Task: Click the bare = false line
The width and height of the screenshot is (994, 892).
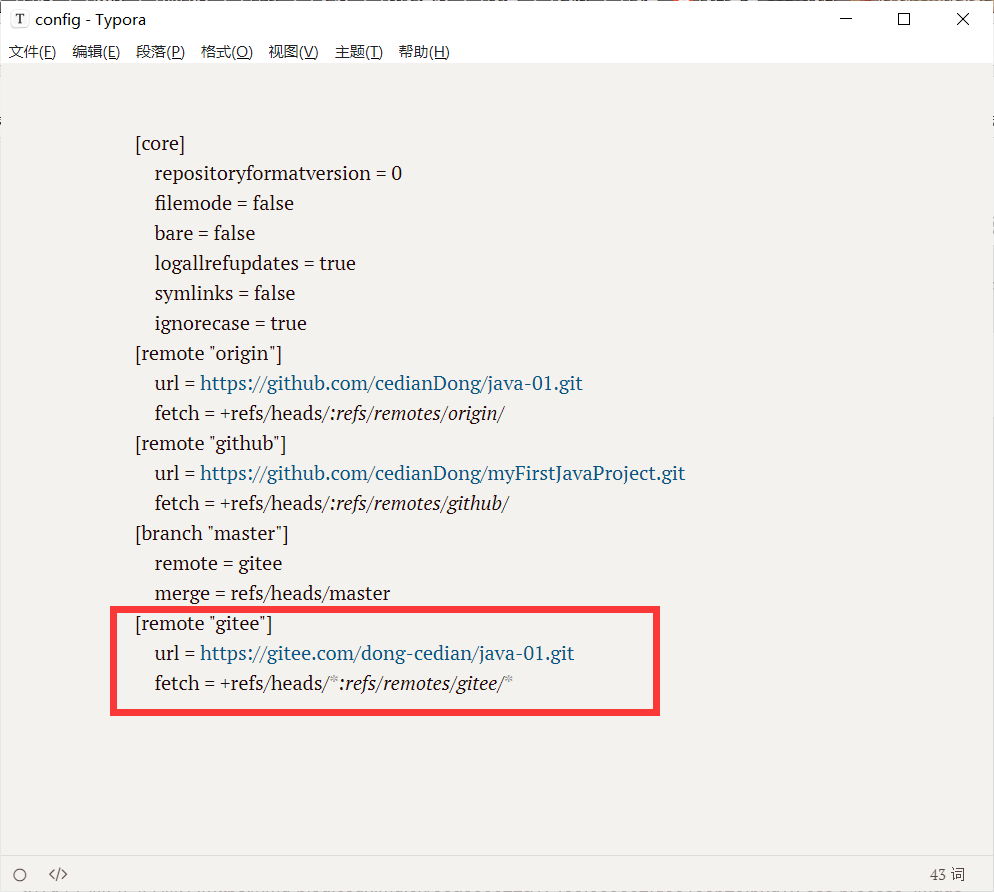Action: [x=205, y=233]
